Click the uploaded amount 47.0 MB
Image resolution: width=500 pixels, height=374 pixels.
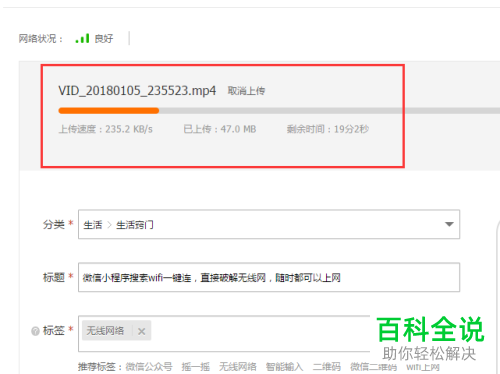point(238,129)
